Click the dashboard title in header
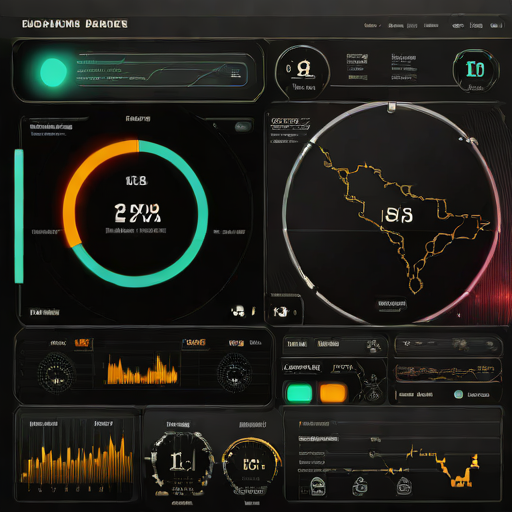This screenshot has width=512, height=512. click(x=75, y=24)
